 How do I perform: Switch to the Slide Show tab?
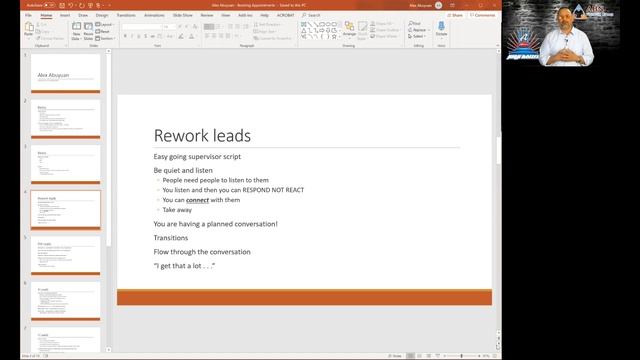click(x=182, y=15)
